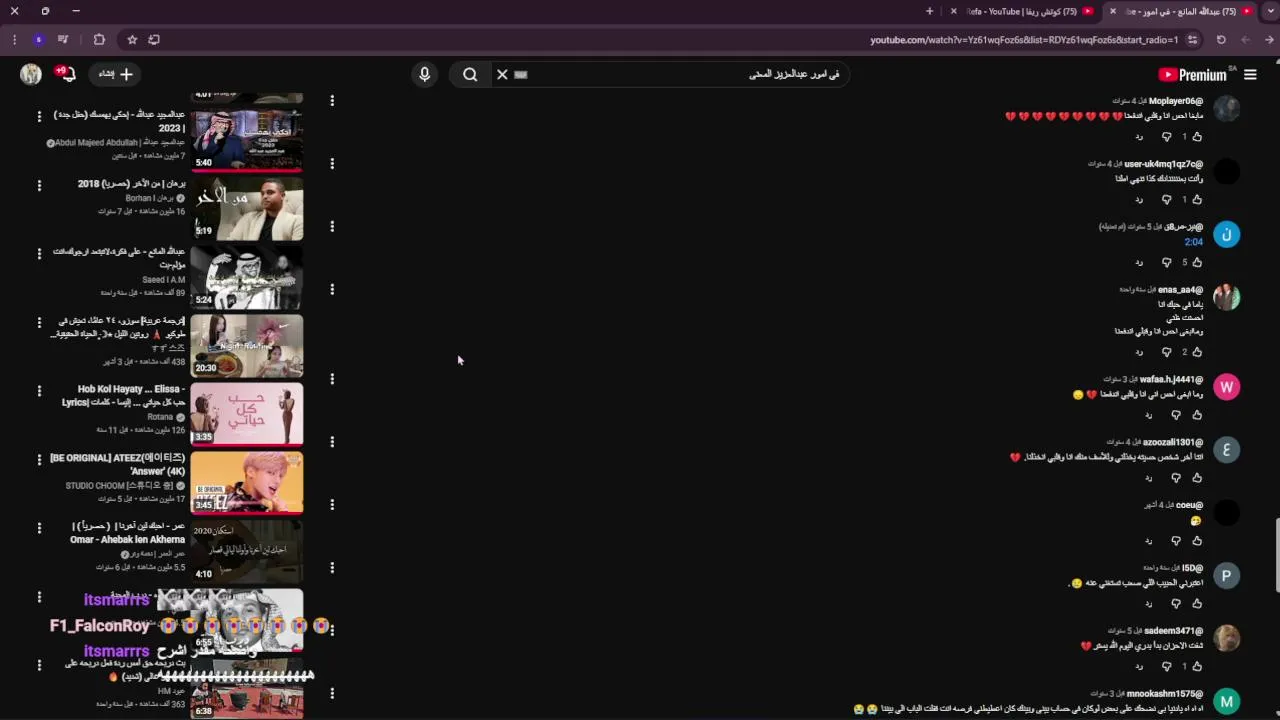
Task: Click the browser profile avatar icon
Action: (x=38, y=39)
